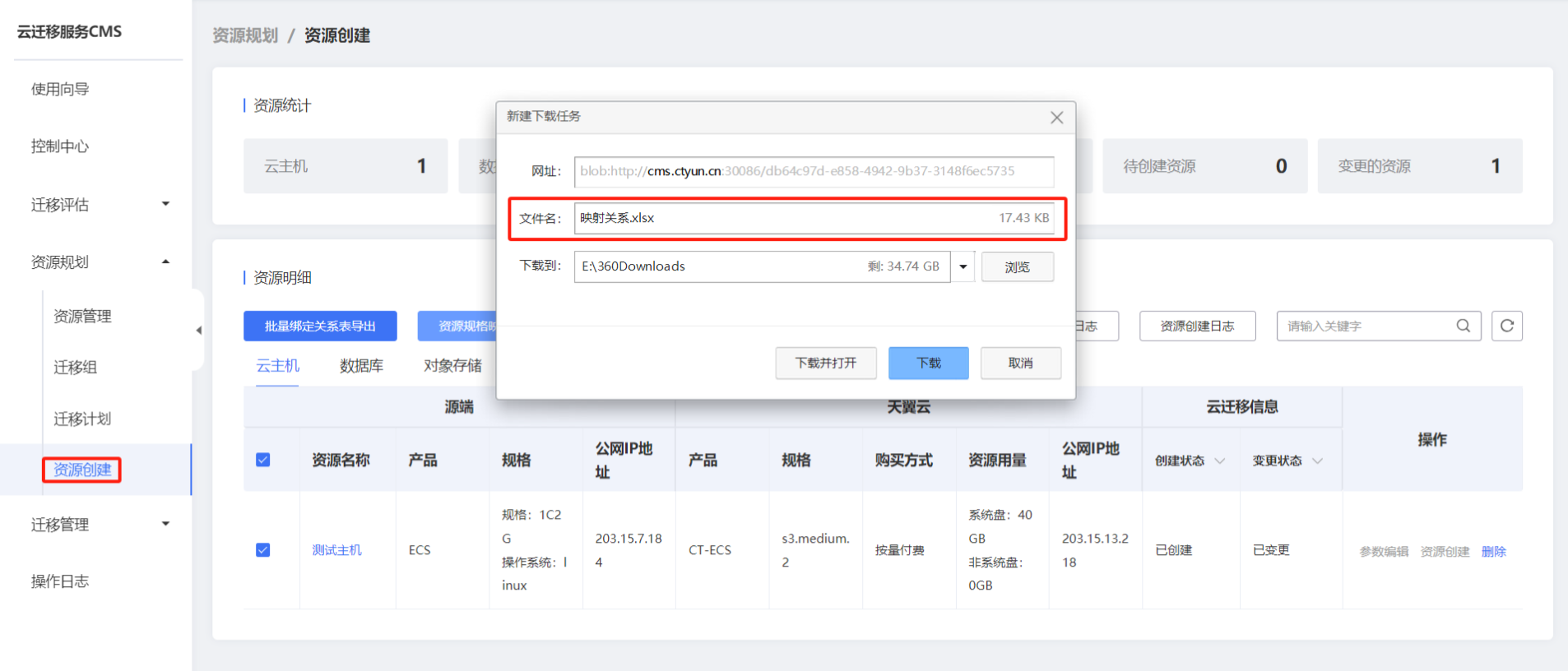Click the 资源创建日志 button
1568x671 pixels.
[1197, 326]
